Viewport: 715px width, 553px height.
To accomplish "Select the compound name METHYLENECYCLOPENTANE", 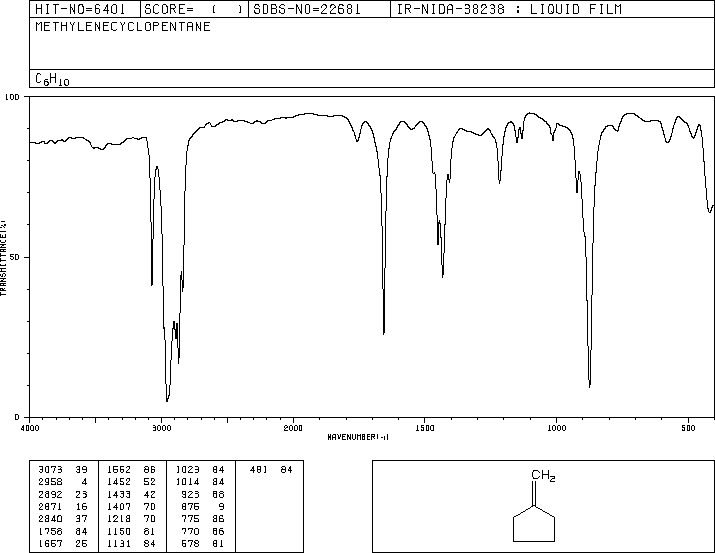I will tap(123, 26).
